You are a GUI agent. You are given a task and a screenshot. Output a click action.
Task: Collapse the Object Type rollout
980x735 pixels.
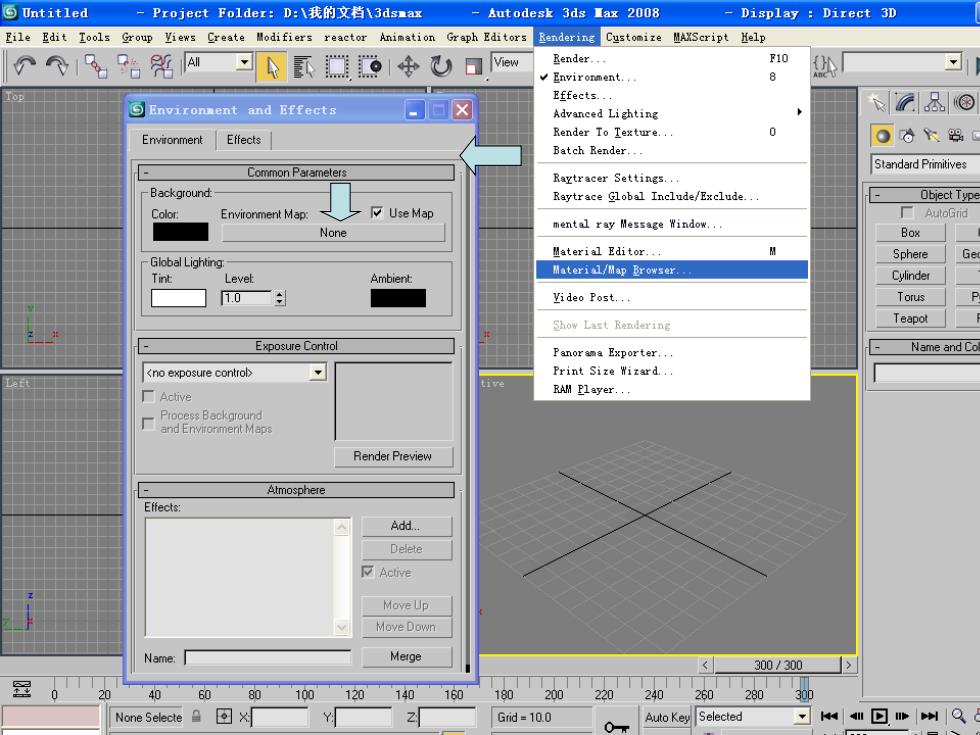click(925, 195)
